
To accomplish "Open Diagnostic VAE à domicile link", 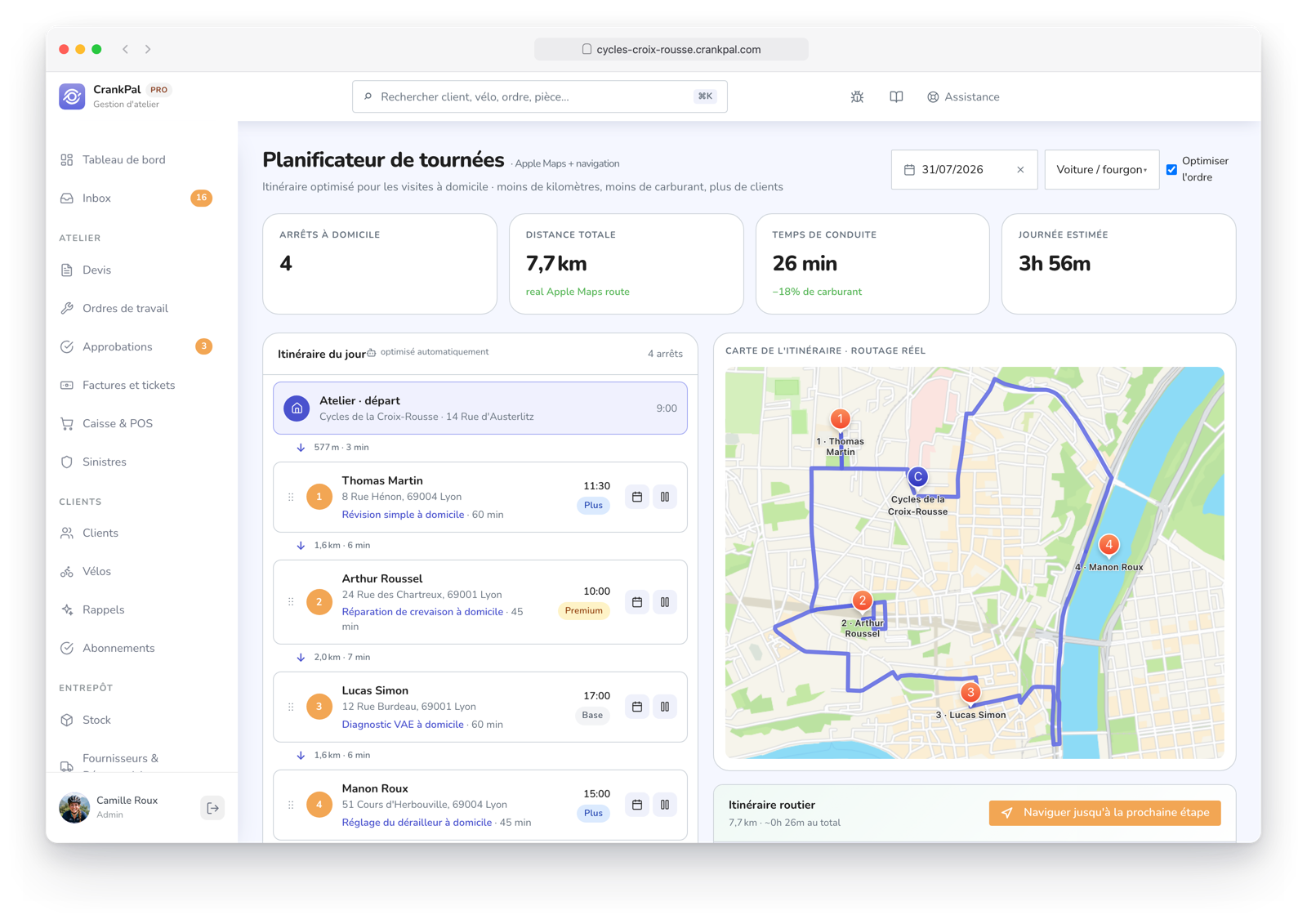I will click(403, 725).
